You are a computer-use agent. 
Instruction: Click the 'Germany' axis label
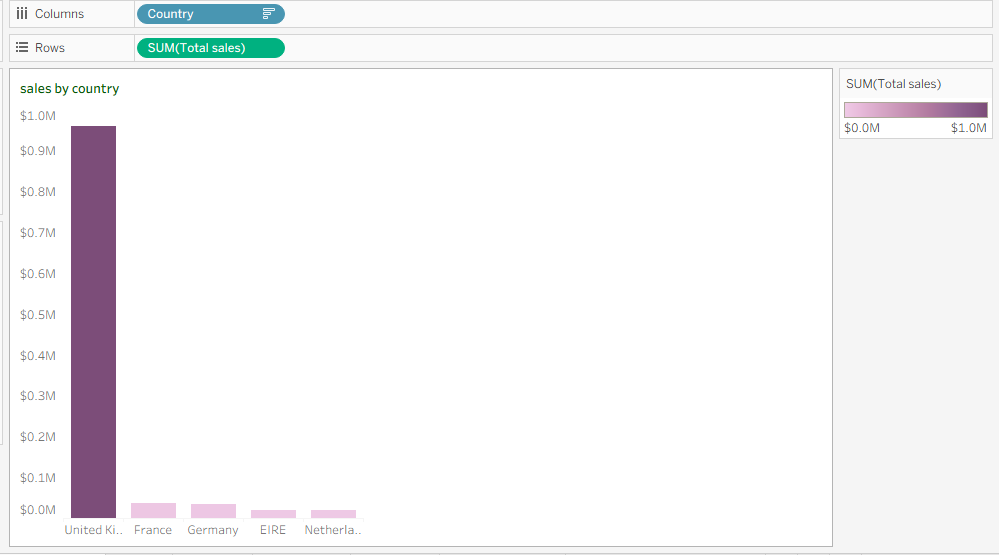(213, 530)
